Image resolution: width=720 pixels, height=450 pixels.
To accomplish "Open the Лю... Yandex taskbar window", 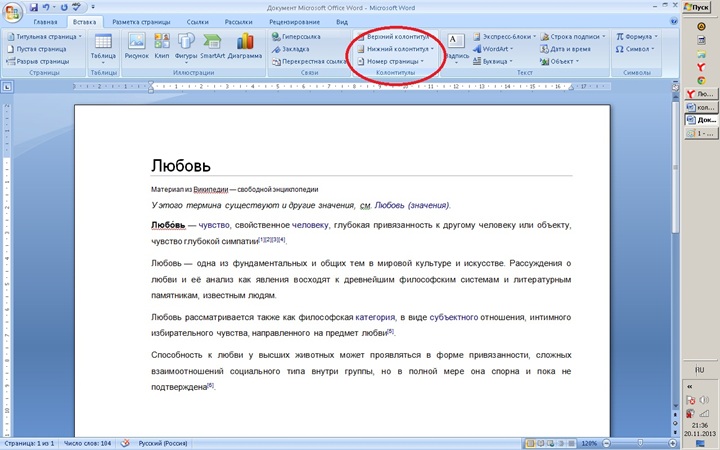I will [x=701, y=94].
